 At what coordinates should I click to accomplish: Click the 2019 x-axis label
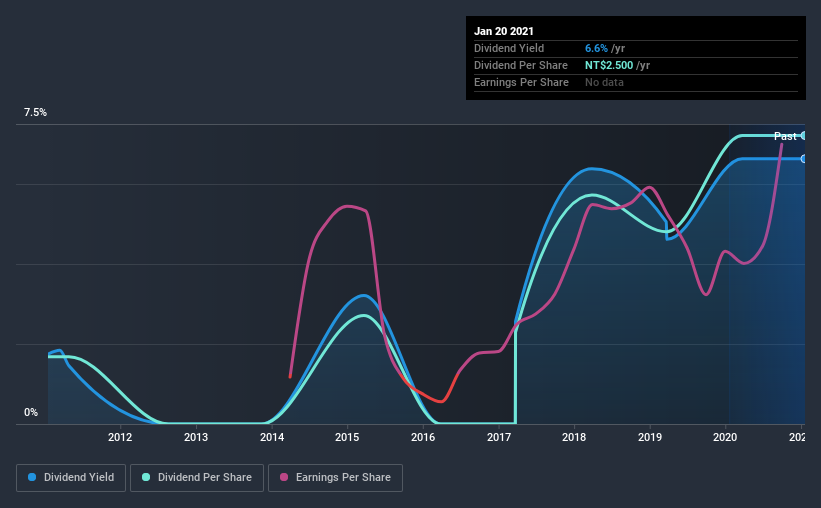(650, 437)
